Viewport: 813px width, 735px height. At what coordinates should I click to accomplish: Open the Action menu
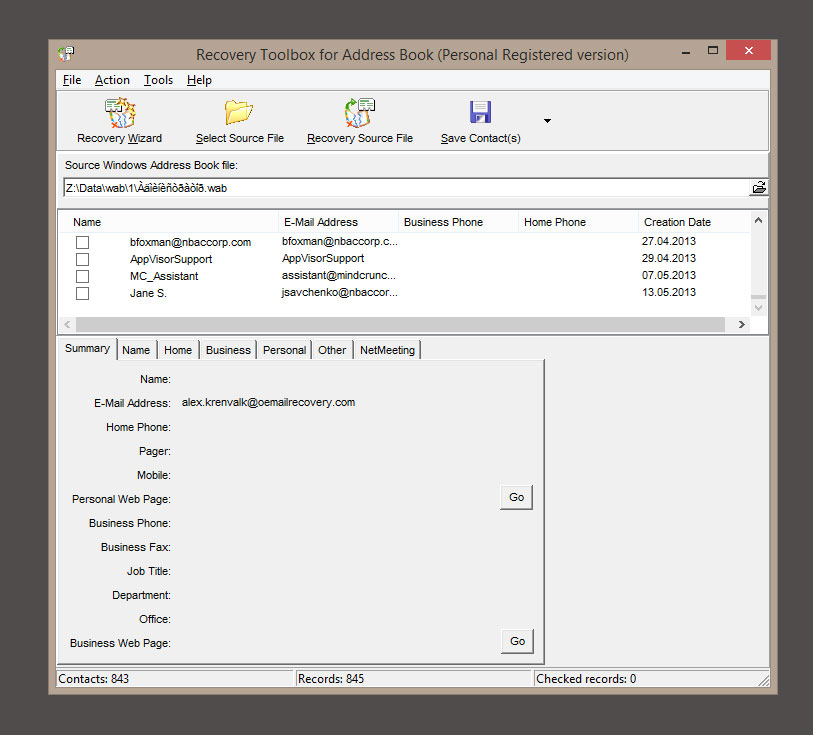pyautogui.click(x=112, y=80)
